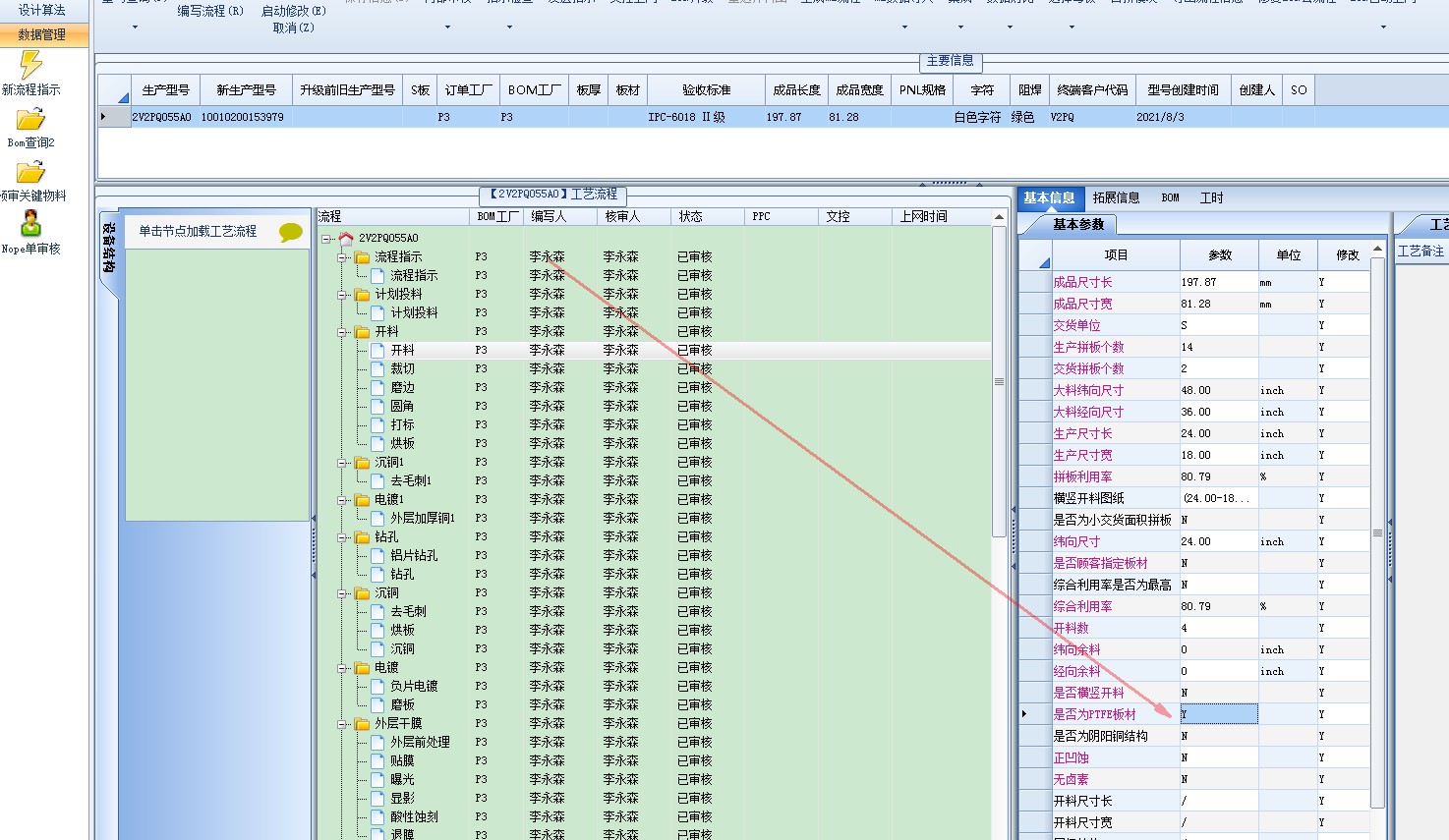The width and height of the screenshot is (1449, 840).
Task: Switch to the 基本信息 tab
Action: tap(1050, 197)
